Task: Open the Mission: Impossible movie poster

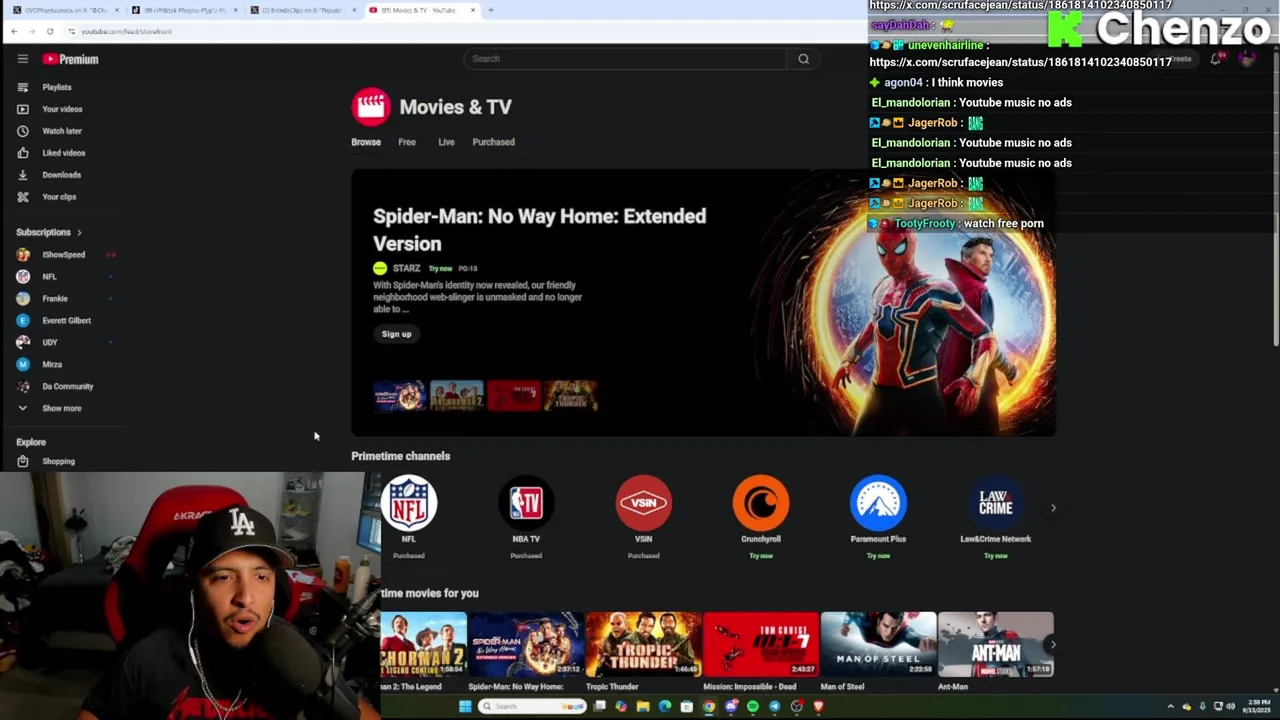Action: pyautogui.click(x=761, y=645)
